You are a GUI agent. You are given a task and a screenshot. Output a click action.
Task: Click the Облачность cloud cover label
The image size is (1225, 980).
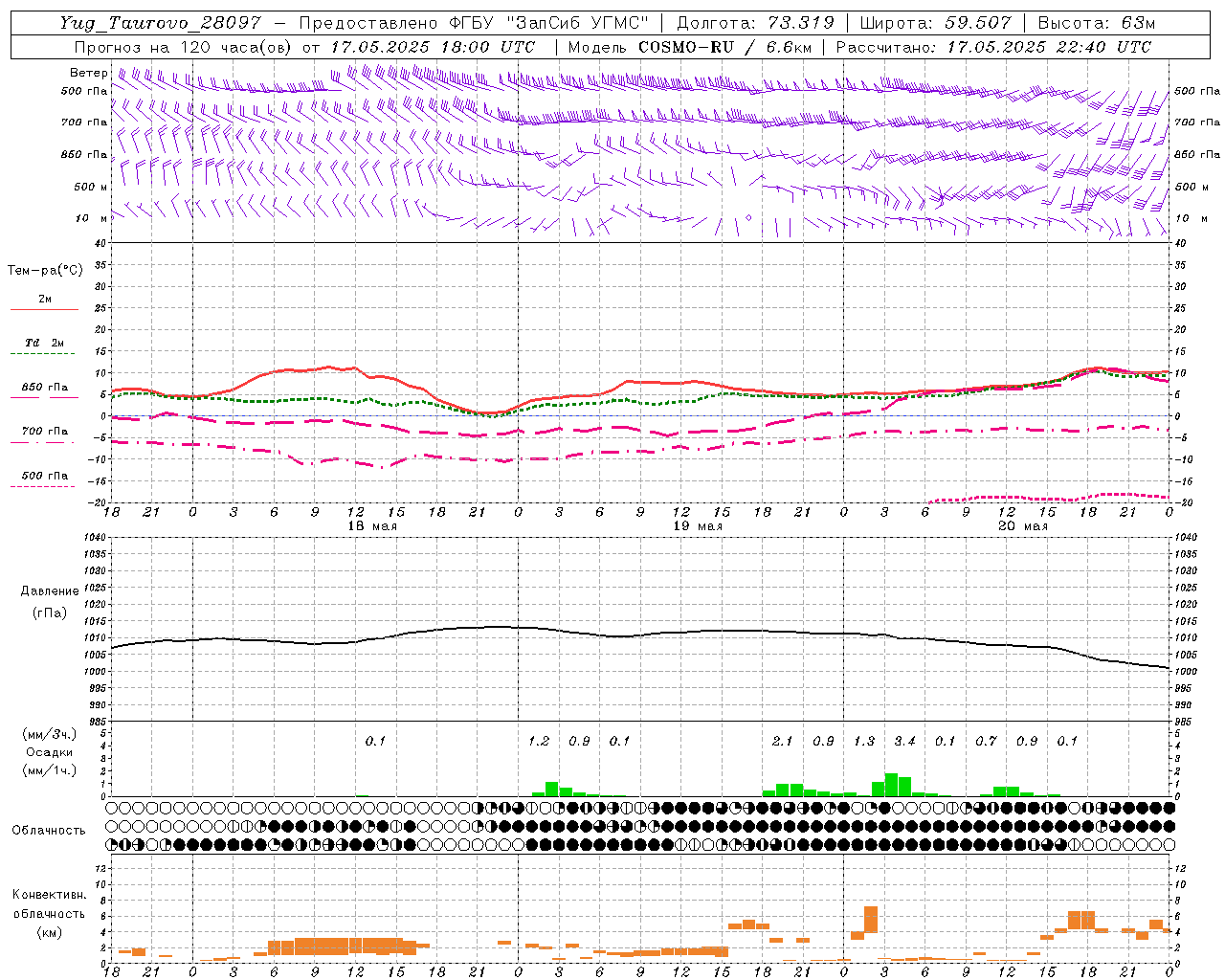pyautogui.click(x=49, y=830)
